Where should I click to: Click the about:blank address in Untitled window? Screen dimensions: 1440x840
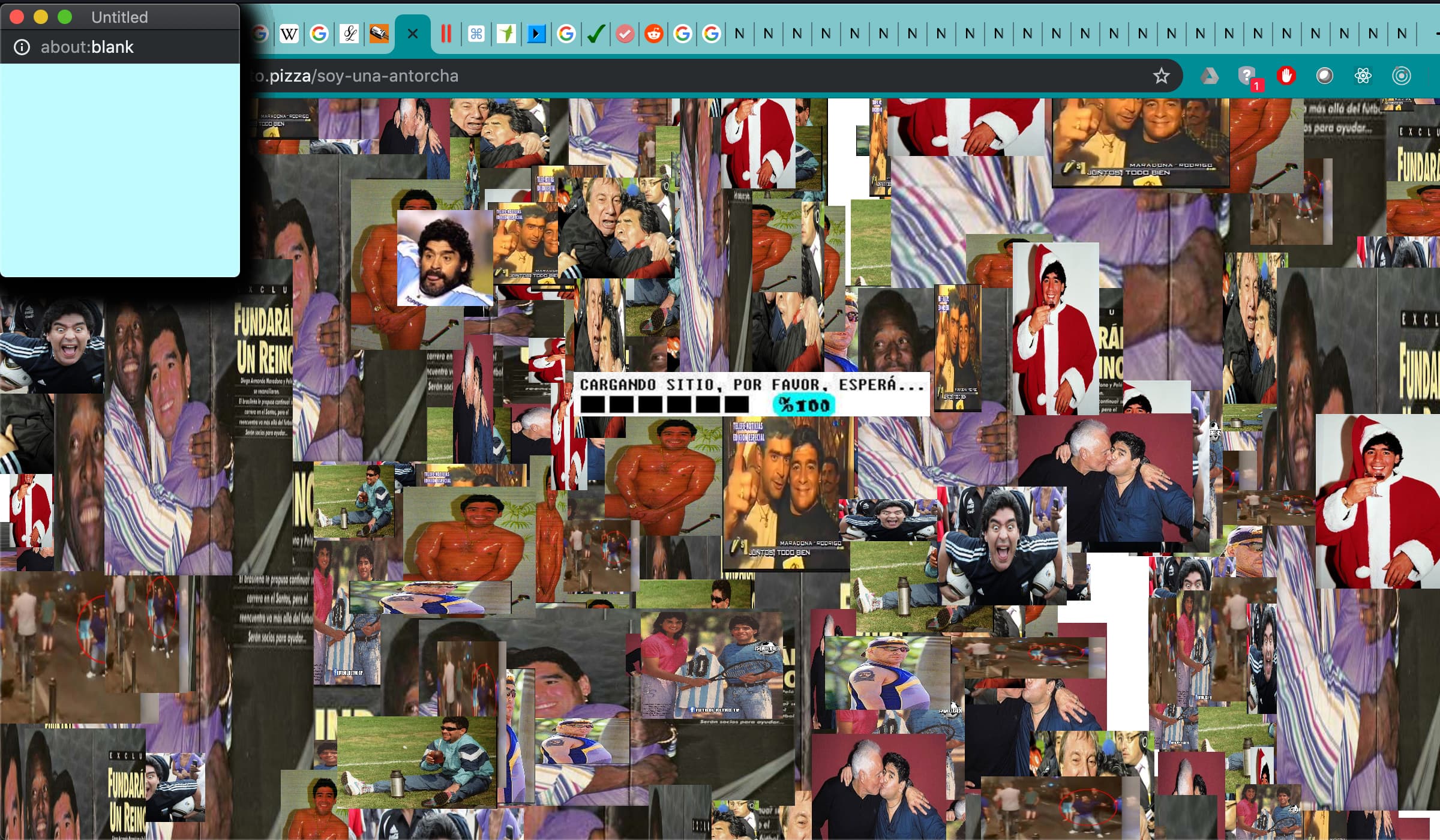(87, 47)
